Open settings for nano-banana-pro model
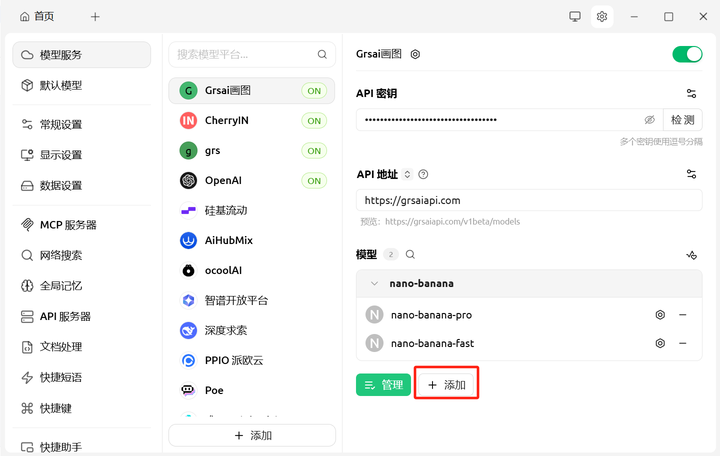Image resolution: width=720 pixels, height=456 pixels. click(x=660, y=315)
